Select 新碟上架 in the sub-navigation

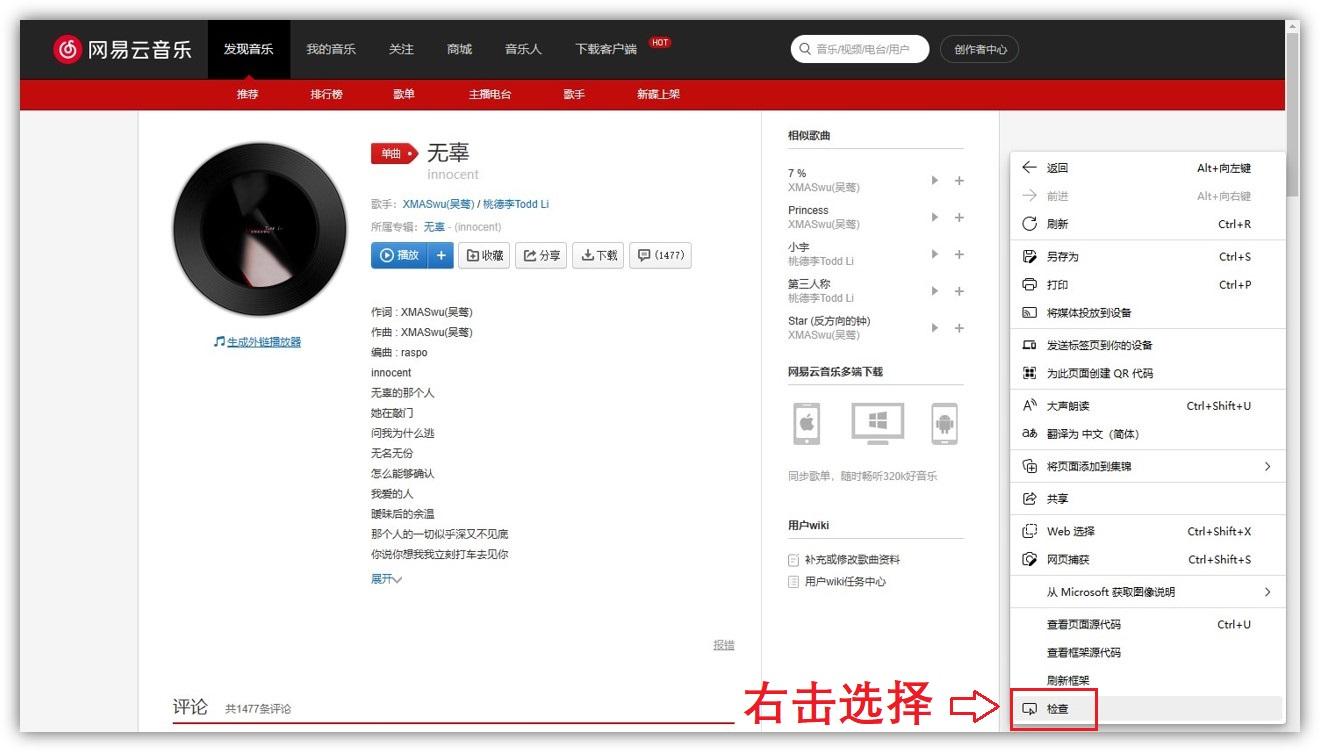coord(658,94)
